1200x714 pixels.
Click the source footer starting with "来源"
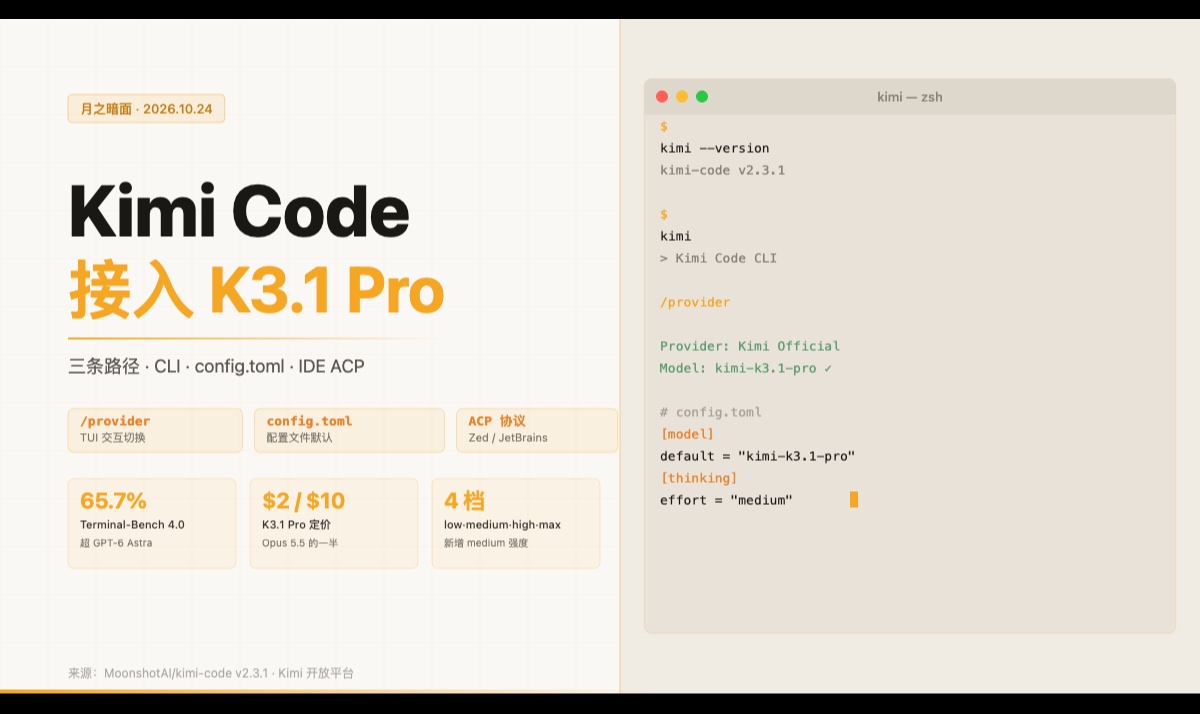point(211,673)
